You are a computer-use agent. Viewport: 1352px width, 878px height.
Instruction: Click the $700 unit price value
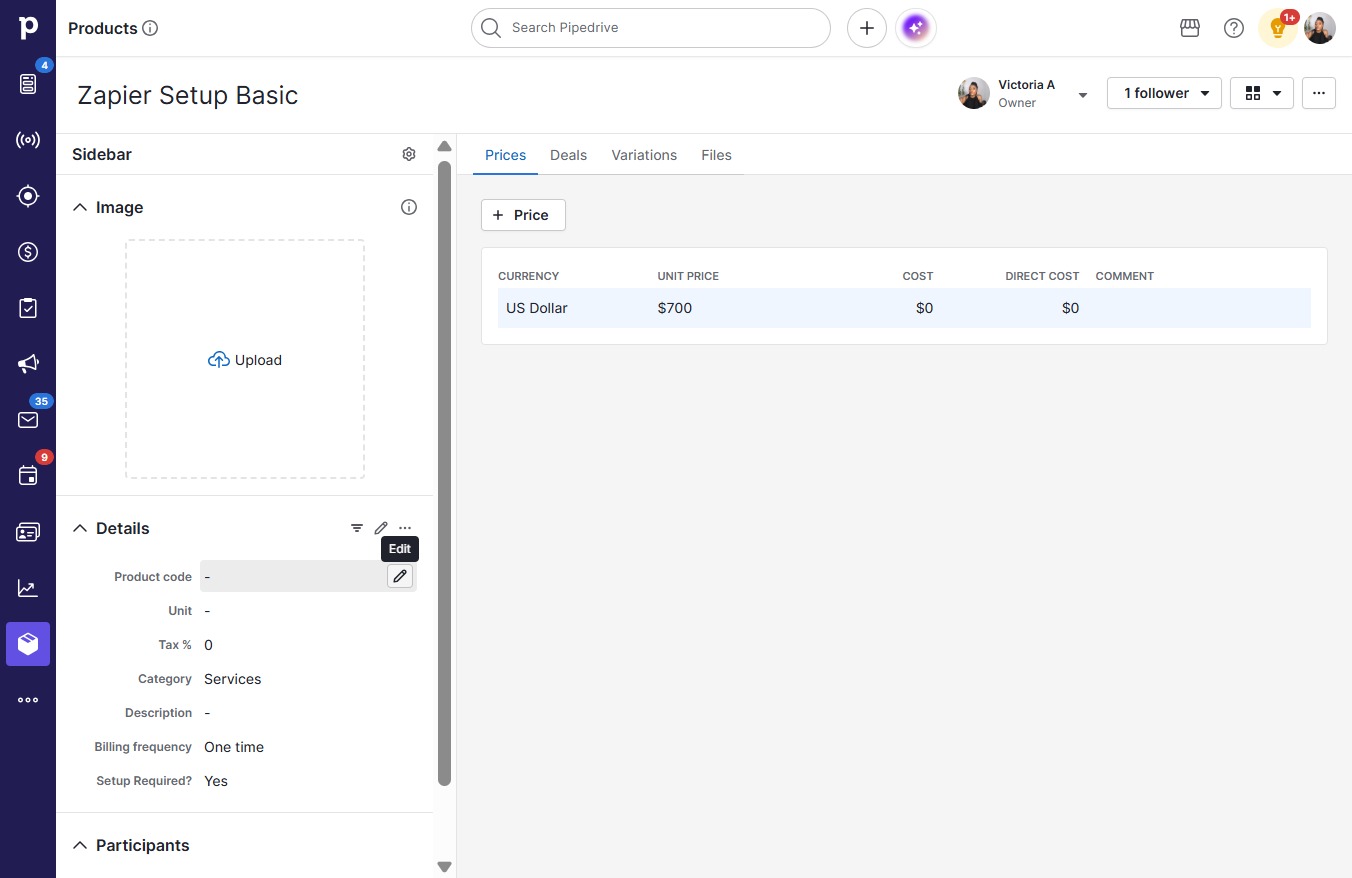[675, 308]
